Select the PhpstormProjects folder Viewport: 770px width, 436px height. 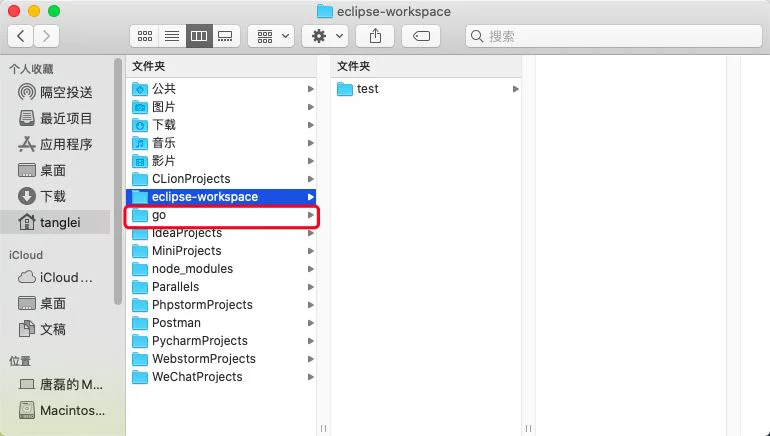pyautogui.click(x=221, y=305)
